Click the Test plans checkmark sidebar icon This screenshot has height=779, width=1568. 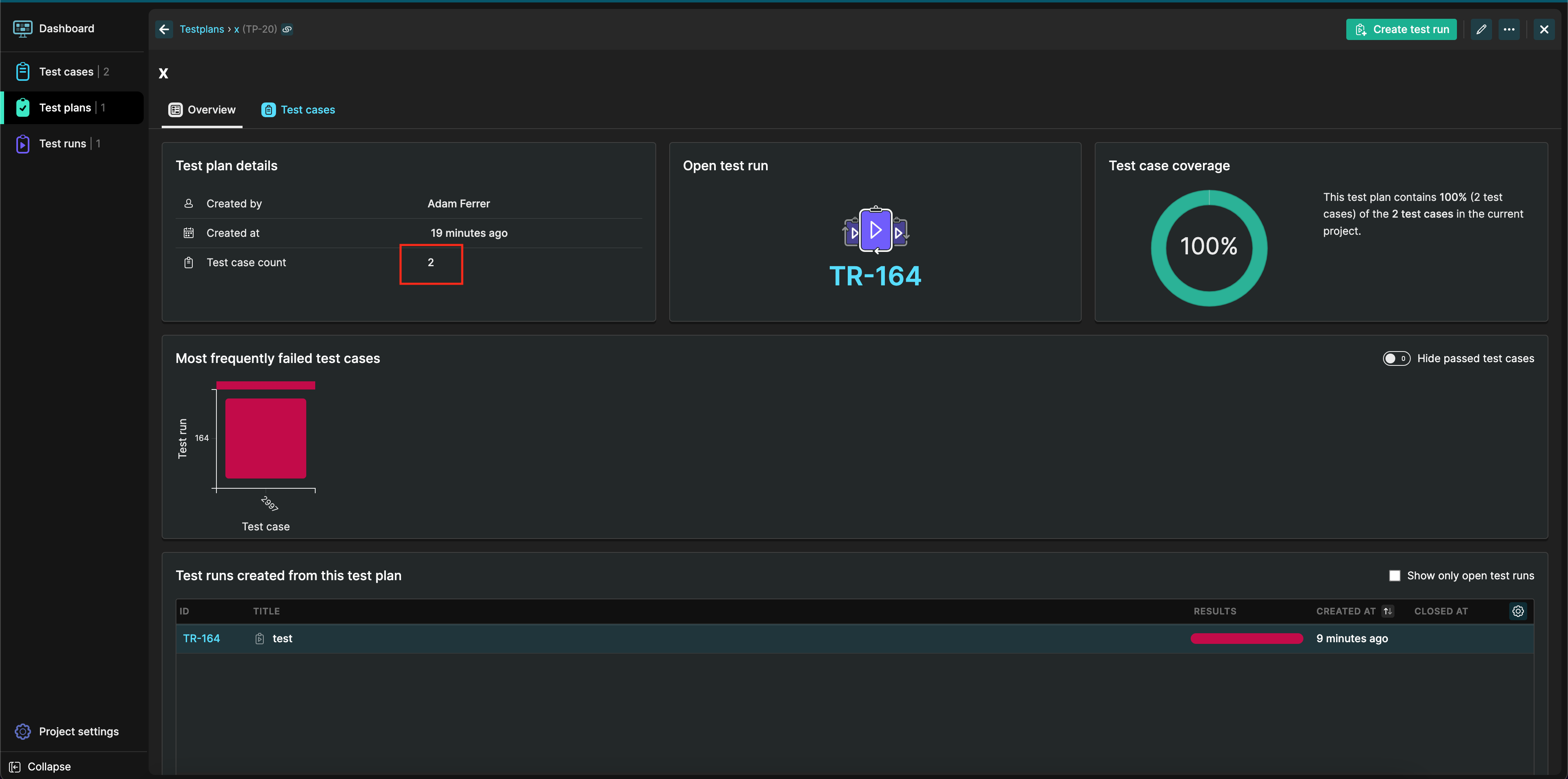[x=22, y=108]
